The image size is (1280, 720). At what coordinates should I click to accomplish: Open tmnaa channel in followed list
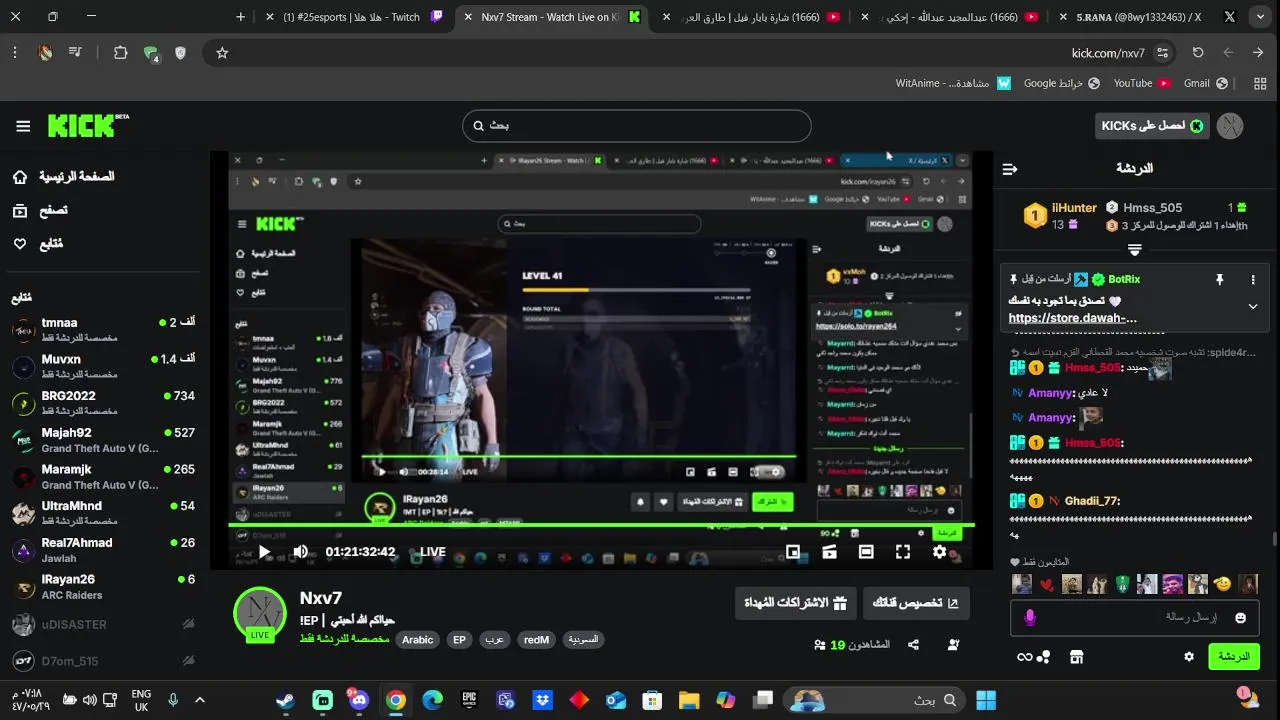[103, 329]
